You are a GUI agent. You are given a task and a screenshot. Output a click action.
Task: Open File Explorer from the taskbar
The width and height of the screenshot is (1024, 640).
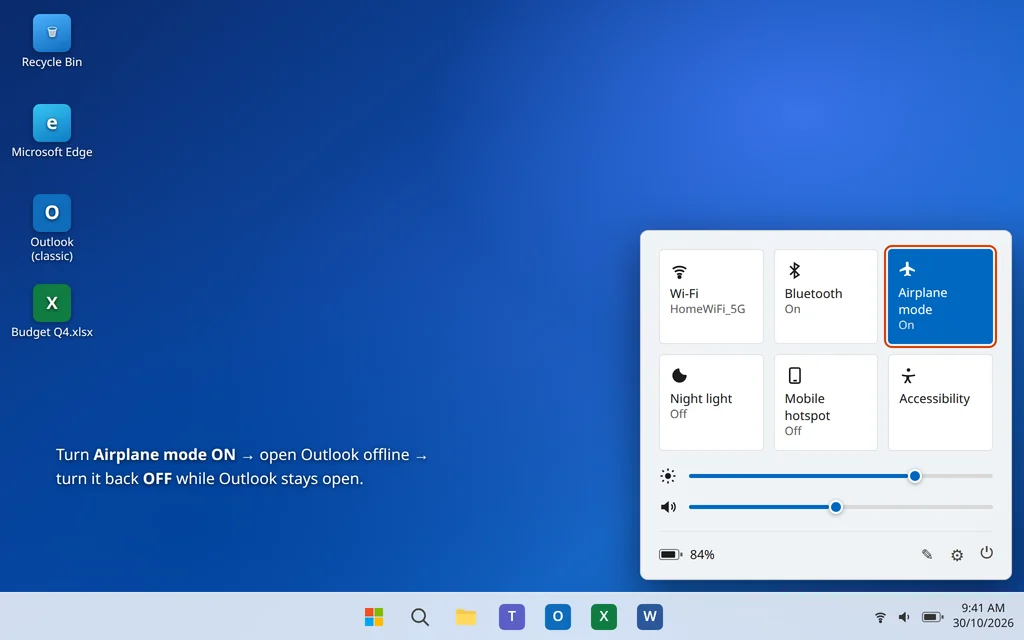pos(466,616)
